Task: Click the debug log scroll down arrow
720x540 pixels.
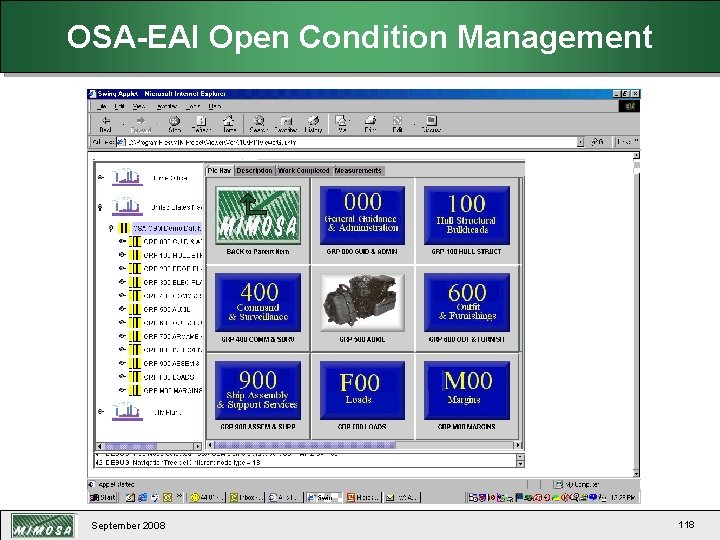Action: pyautogui.click(x=520, y=464)
